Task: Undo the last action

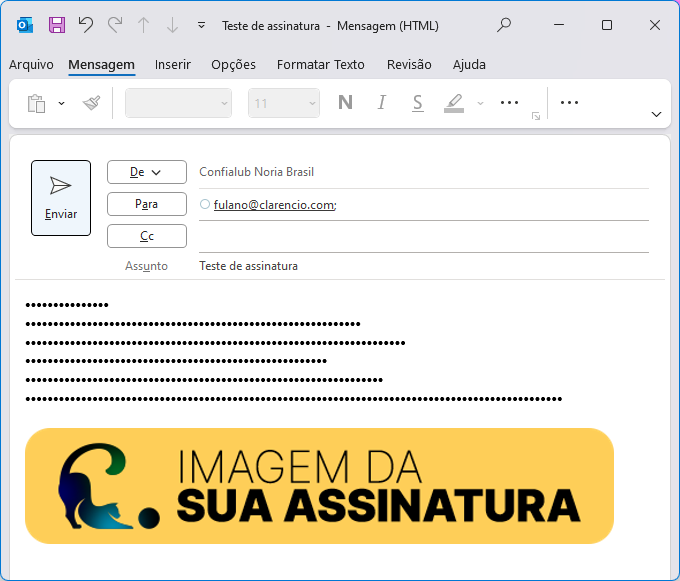Action: pyautogui.click(x=86, y=25)
